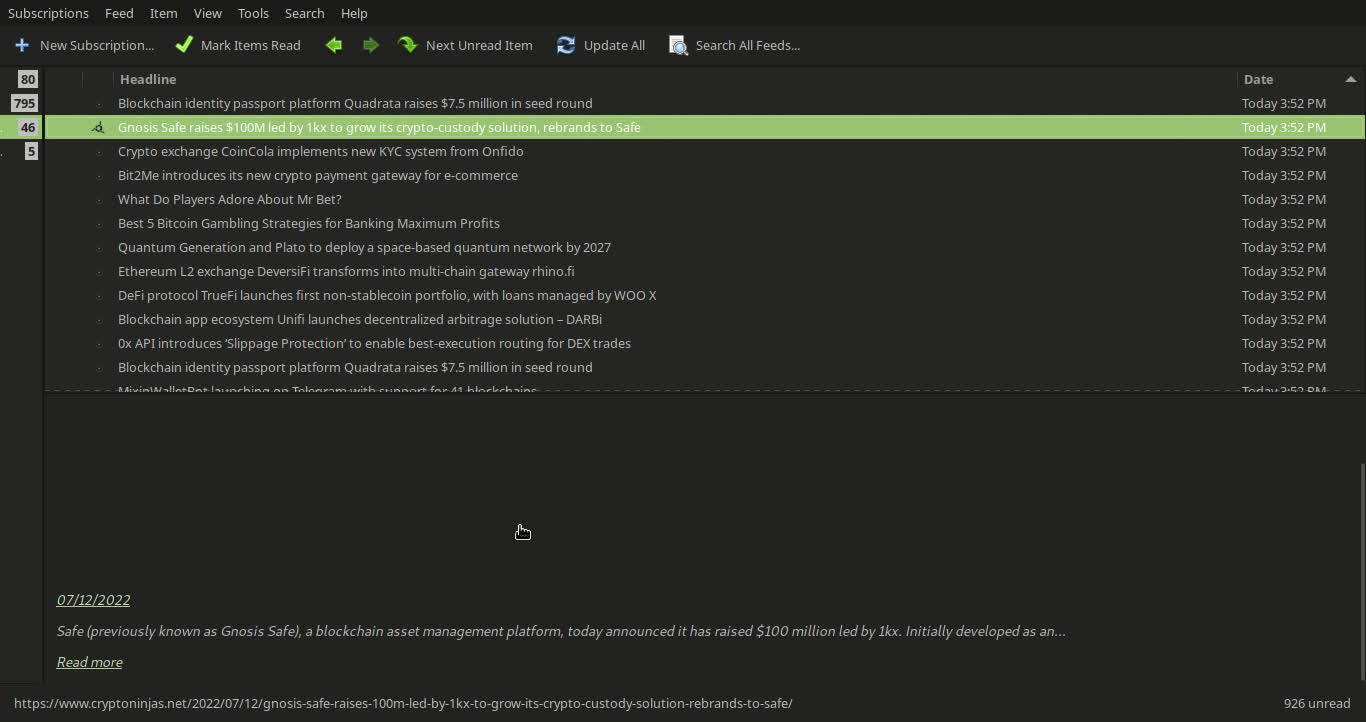Click the Mark Items Read checkmark icon
Image resolution: width=1366 pixels, height=722 pixels.
click(184, 45)
